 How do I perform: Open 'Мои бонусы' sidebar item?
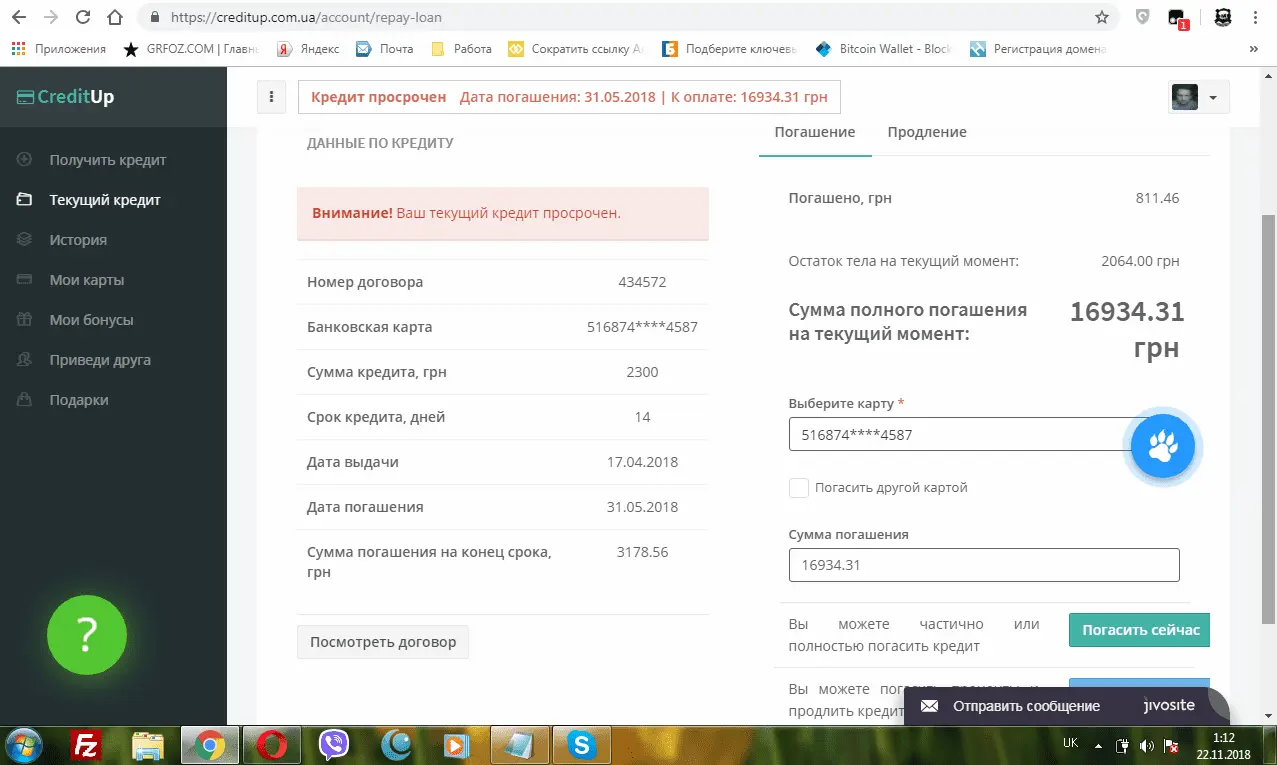(x=91, y=320)
